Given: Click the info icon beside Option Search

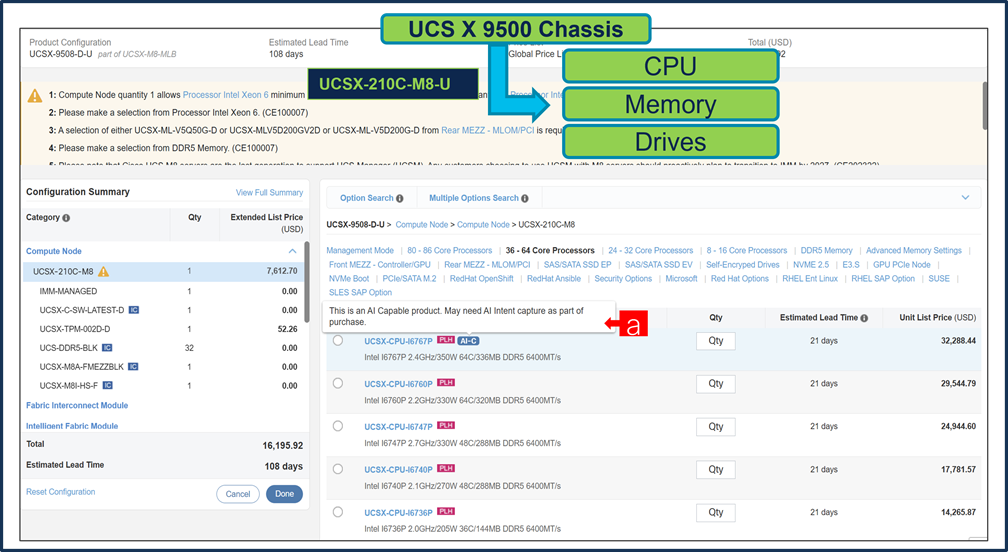Looking at the screenshot, I should coord(400,199).
